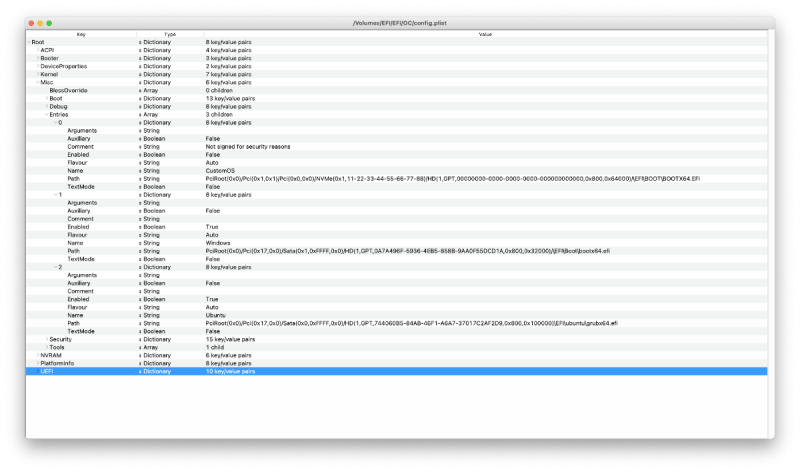800x472 pixels.
Task: Click the path value ending in BOOTX64.EFI
Action: click(453, 179)
